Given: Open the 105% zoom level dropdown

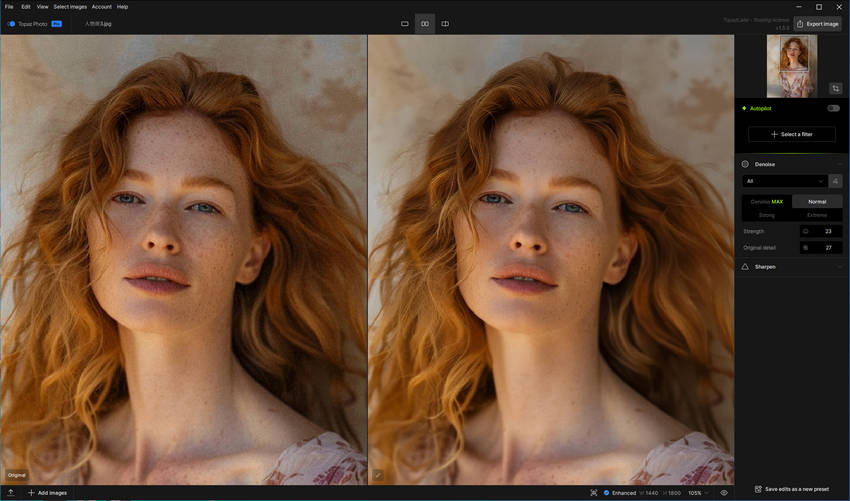Looking at the screenshot, I should (x=698, y=493).
